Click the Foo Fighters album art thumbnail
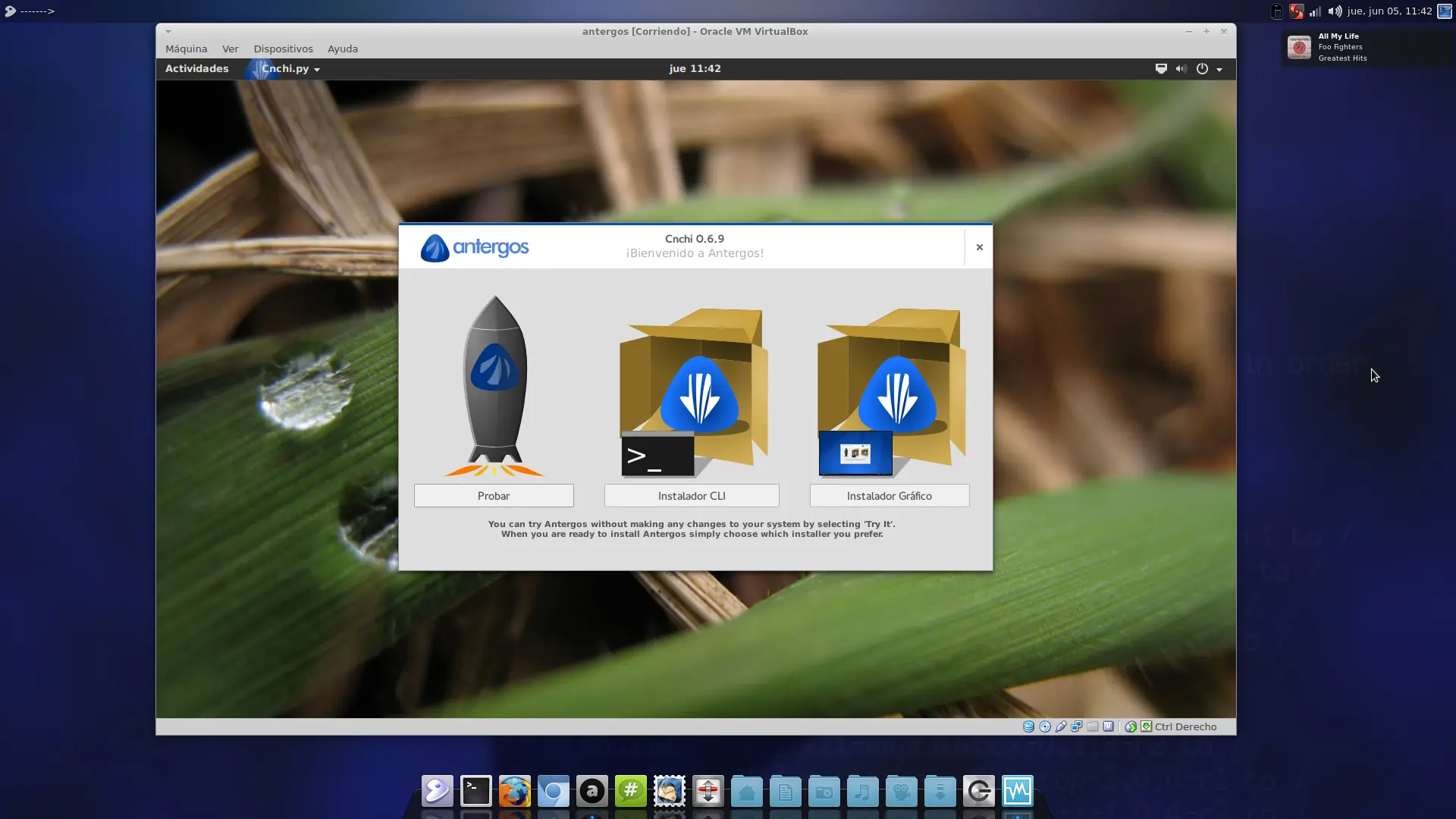 (x=1299, y=47)
